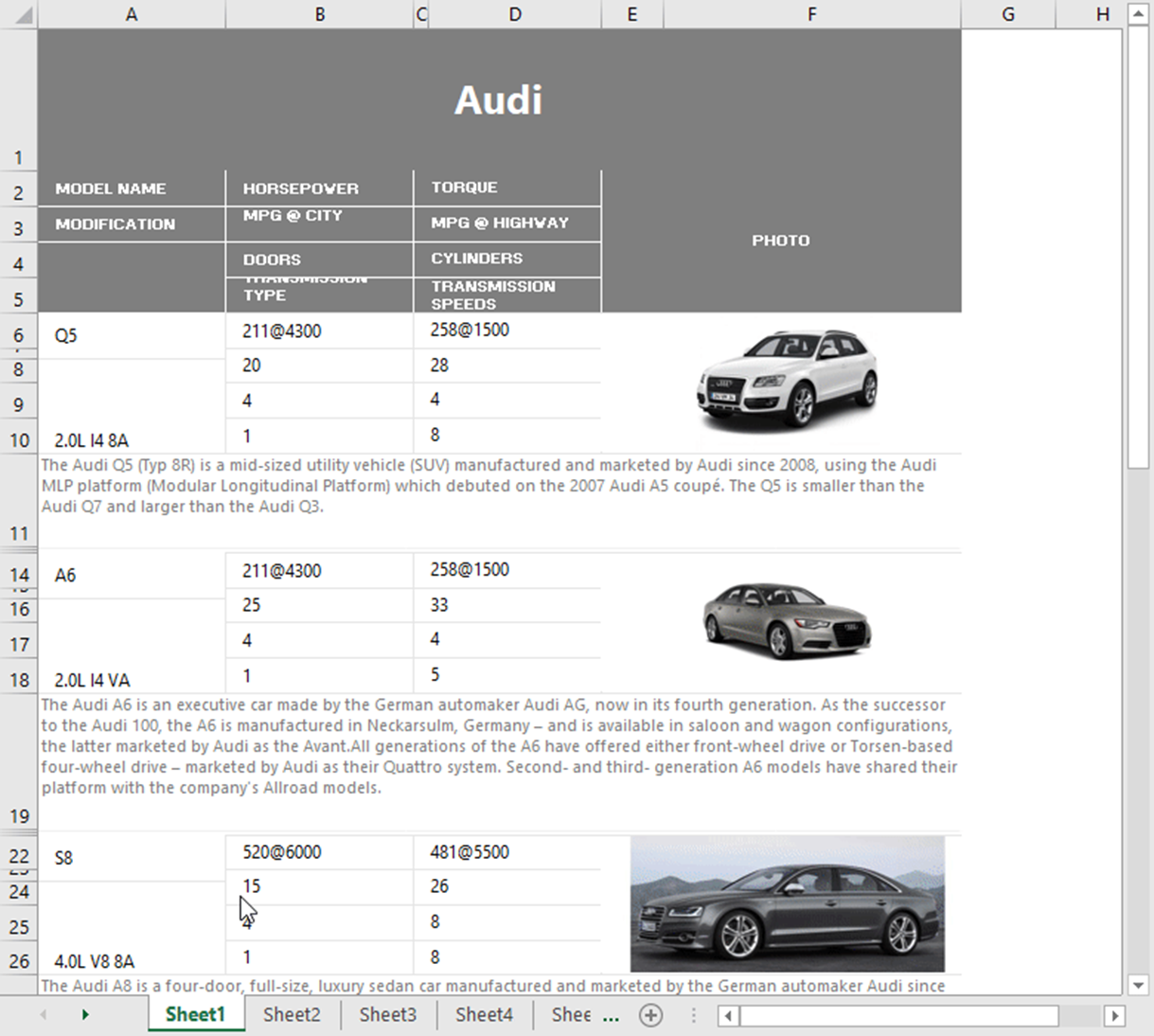
Task: Click the 'CYLINDERS' header cell
Action: [x=507, y=259]
